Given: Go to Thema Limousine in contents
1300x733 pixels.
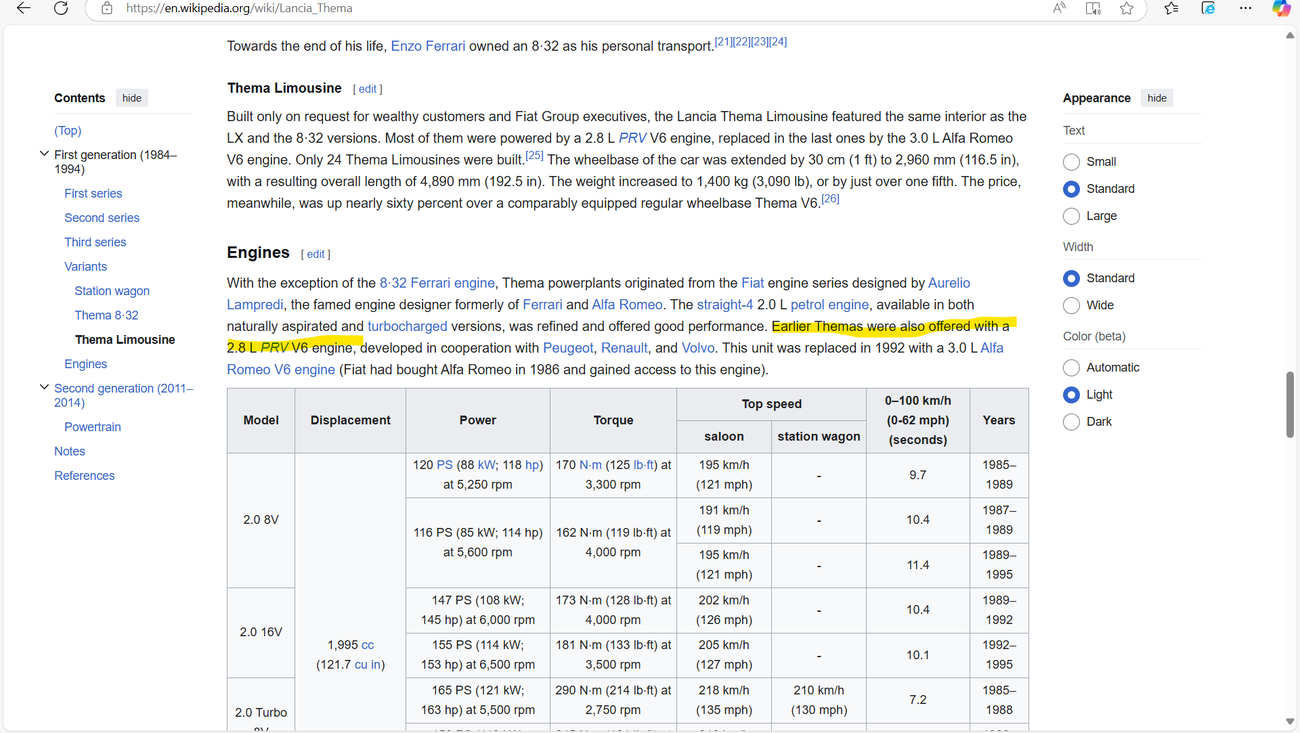Looking at the screenshot, I should [125, 340].
